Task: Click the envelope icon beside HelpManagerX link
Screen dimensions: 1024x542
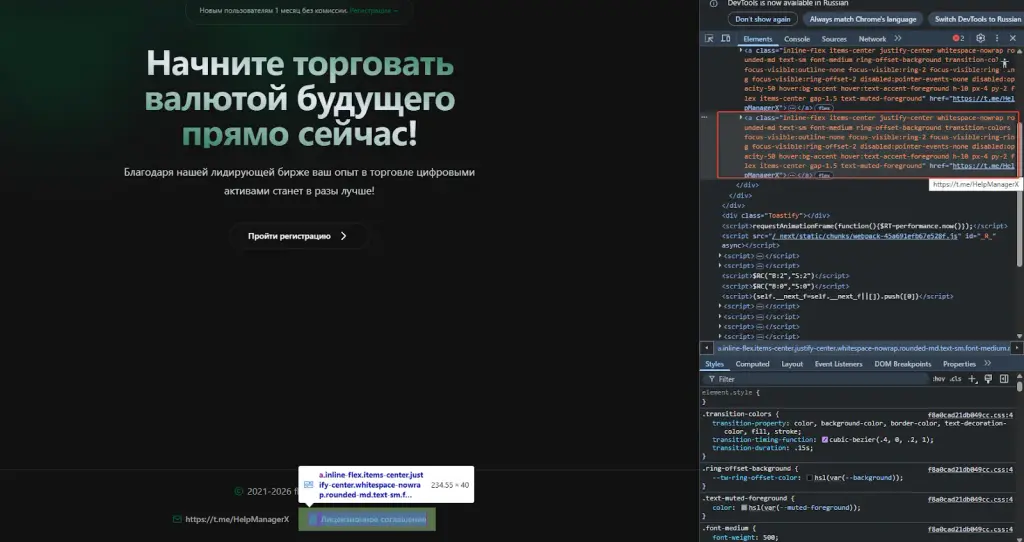Action: (x=177, y=519)
